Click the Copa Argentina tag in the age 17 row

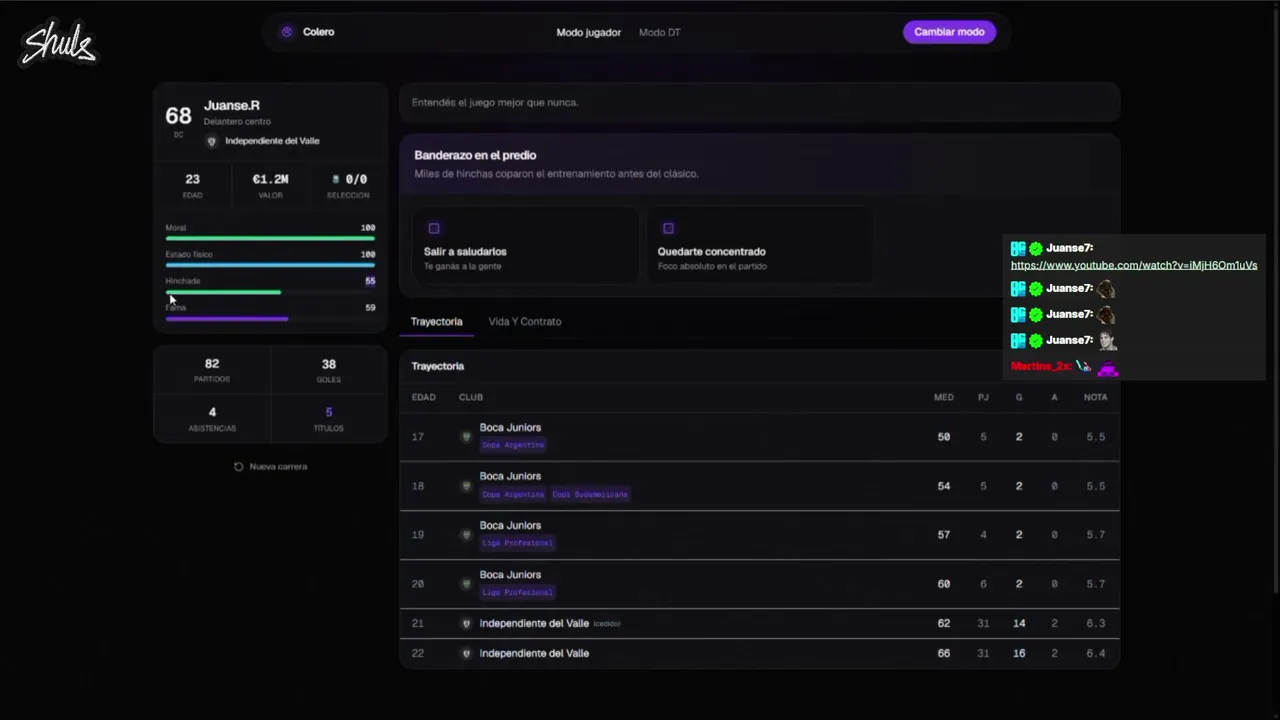(x=513, y=445)
